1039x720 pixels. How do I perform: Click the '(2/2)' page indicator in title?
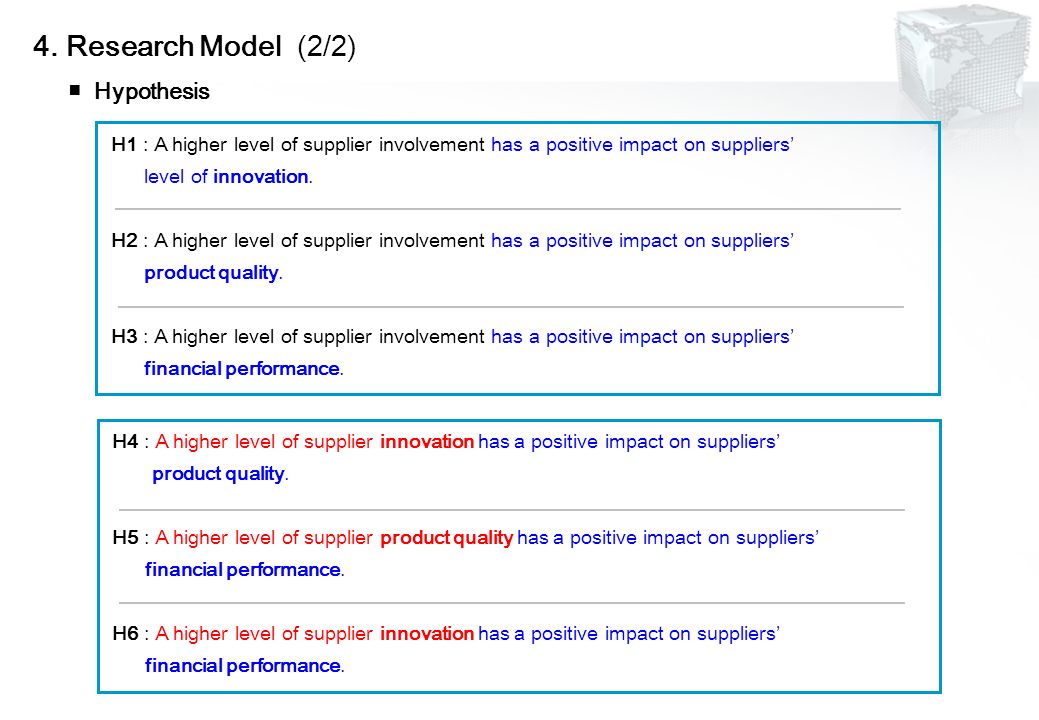(327, 47)
